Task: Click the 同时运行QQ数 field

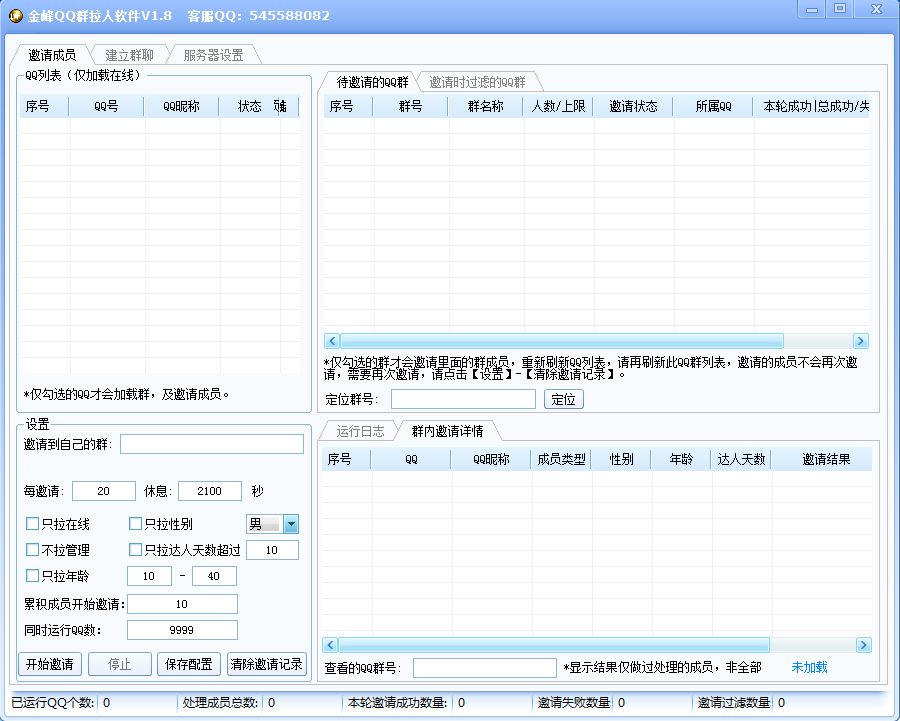Action: [x=182, y=630]
